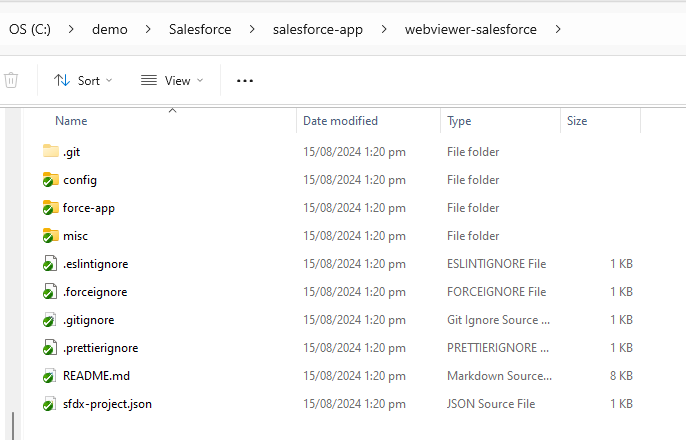Click the date modified of .git
This screenshot has width=686, height=440.
click(x=354, y=152)
